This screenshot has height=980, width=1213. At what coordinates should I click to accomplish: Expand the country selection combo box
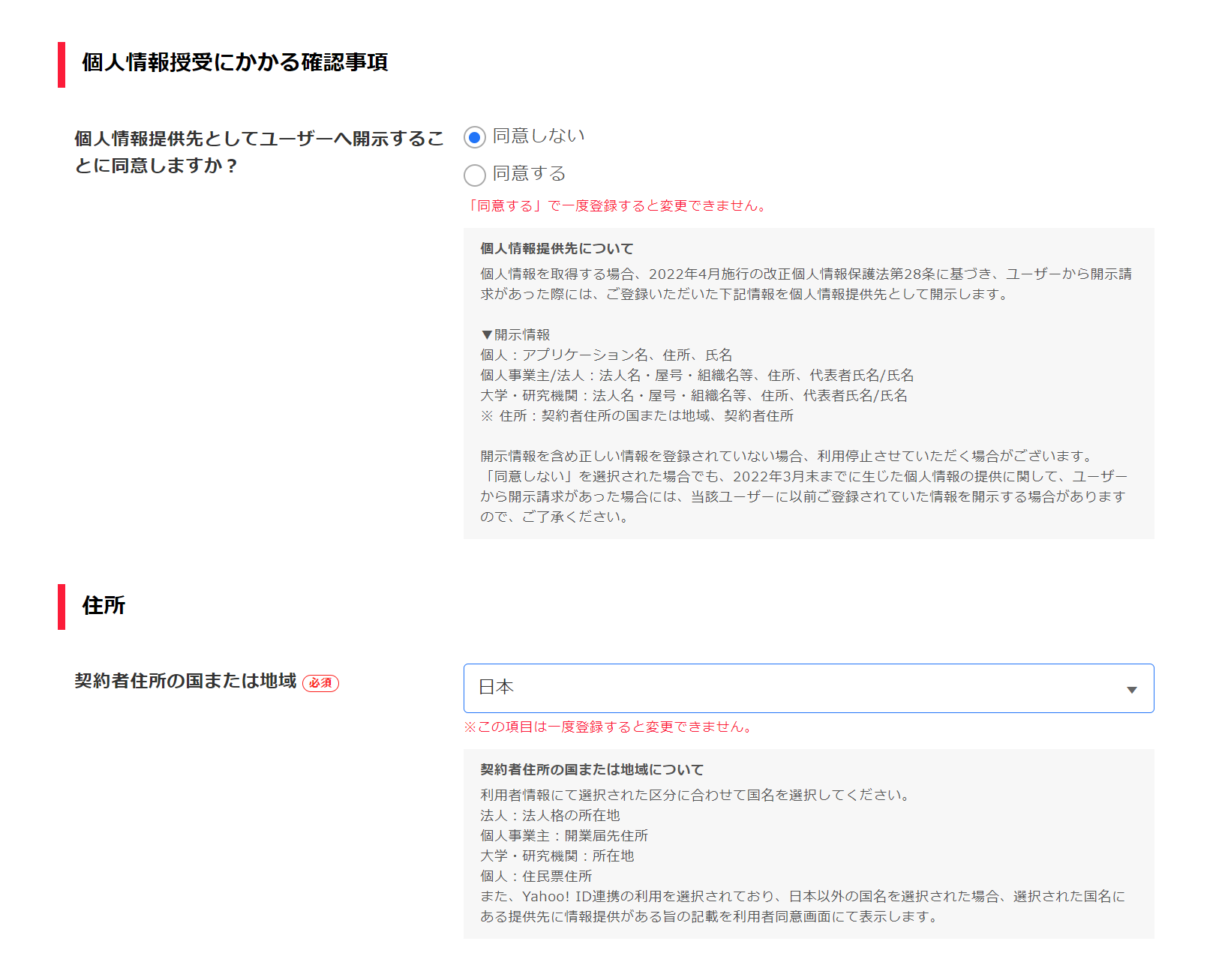pos(809,688)
